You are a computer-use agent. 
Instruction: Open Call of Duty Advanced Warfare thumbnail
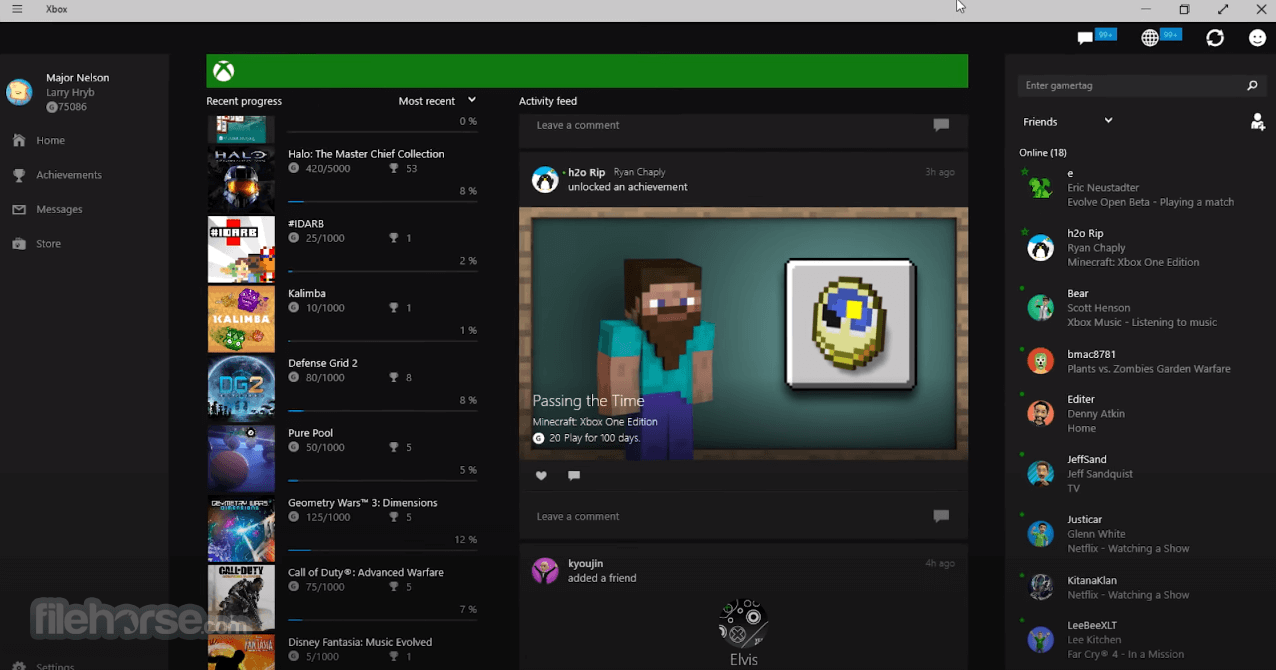241,598
